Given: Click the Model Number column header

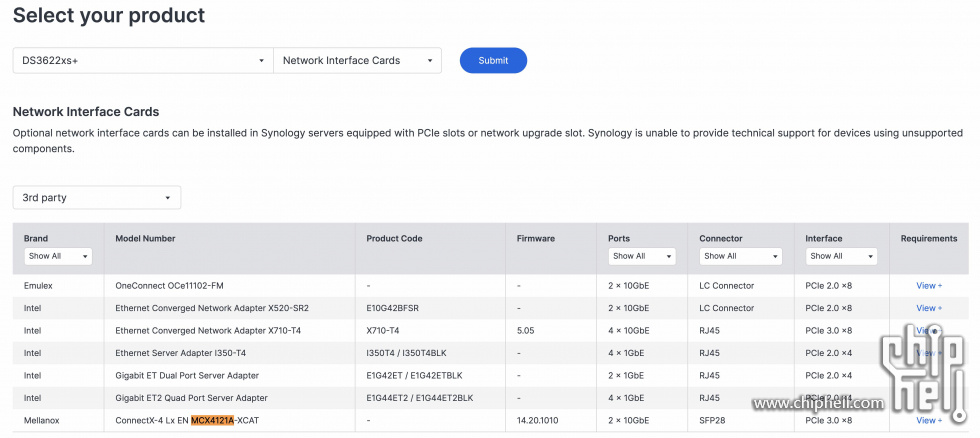Looking at the screenshot, I should tap(145, 239).
